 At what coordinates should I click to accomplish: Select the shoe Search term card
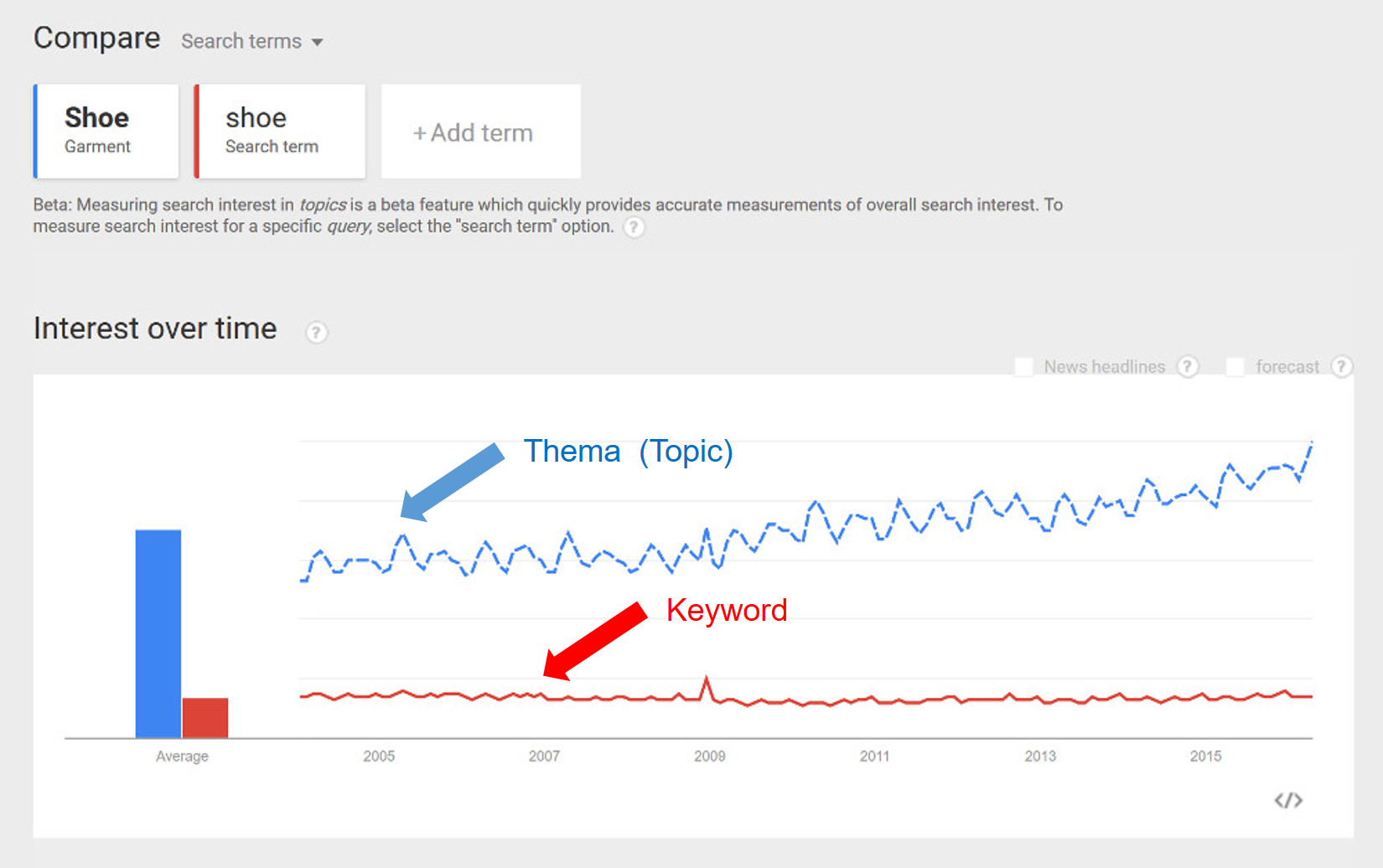(x=279, y=131)
